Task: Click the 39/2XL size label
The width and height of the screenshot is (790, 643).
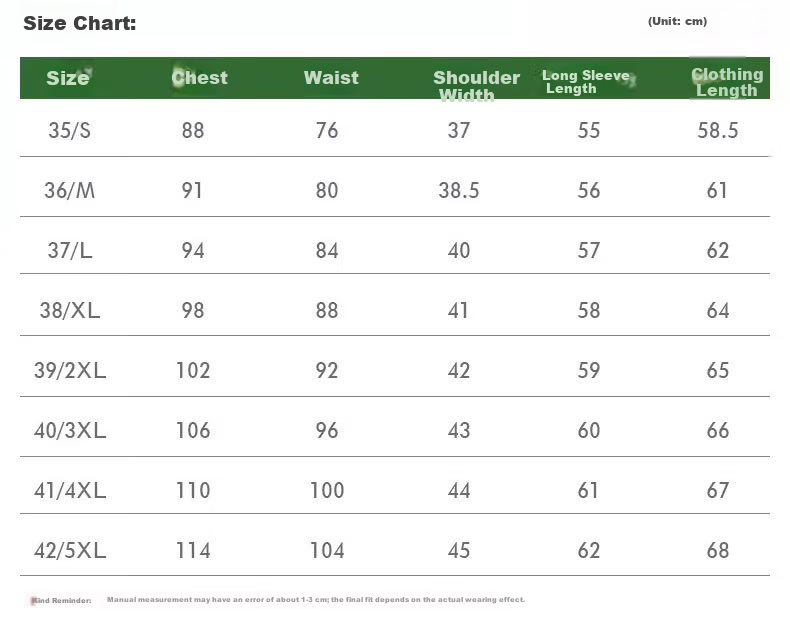Action: pos(70,370)
